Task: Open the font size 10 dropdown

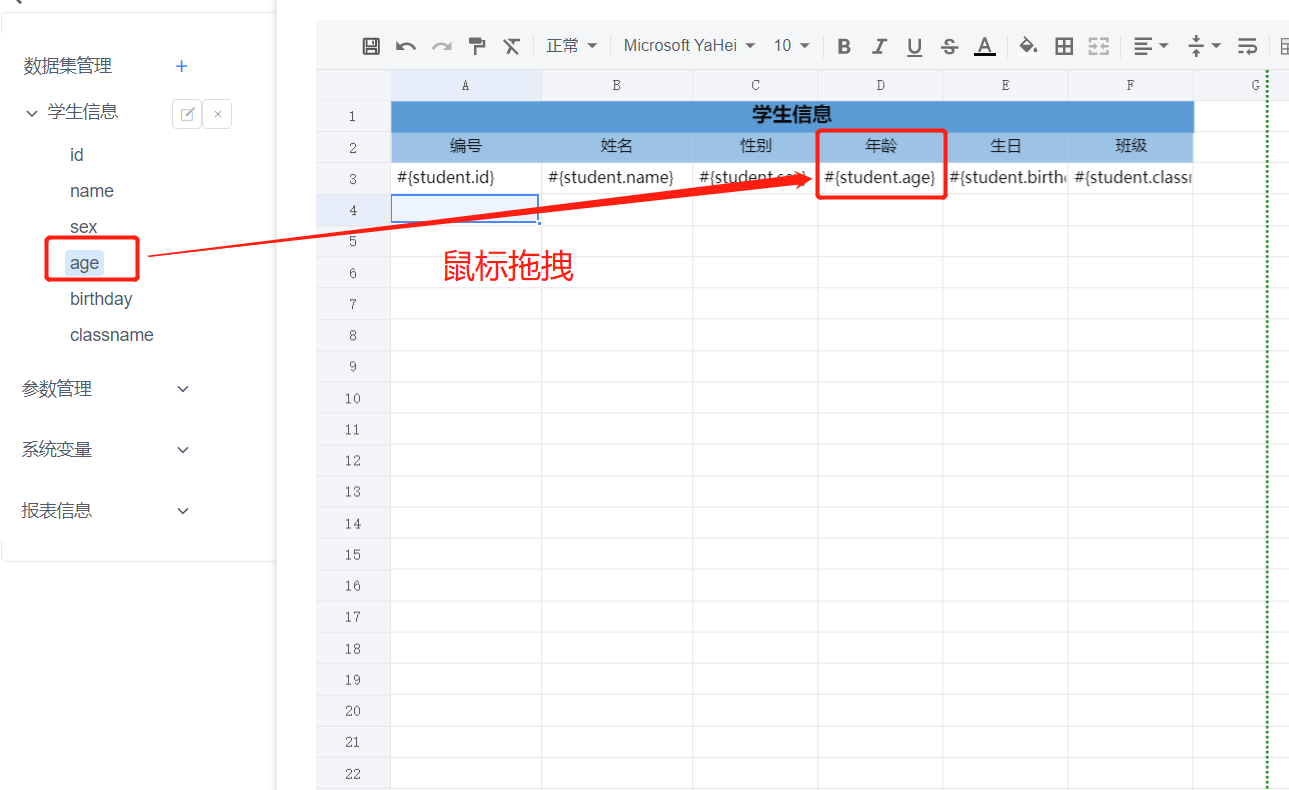Action: (x=792, y=46)
